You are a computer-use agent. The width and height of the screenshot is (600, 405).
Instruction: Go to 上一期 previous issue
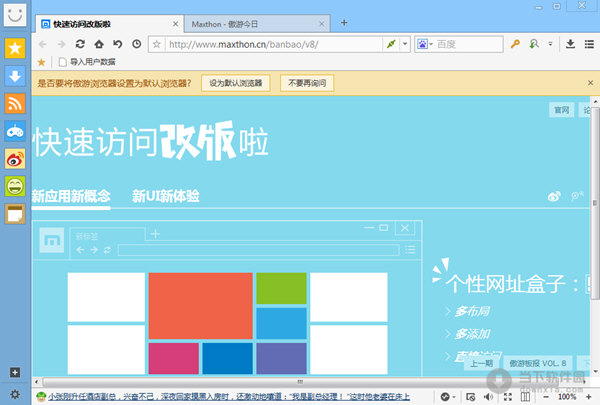(x=481, y=363)
